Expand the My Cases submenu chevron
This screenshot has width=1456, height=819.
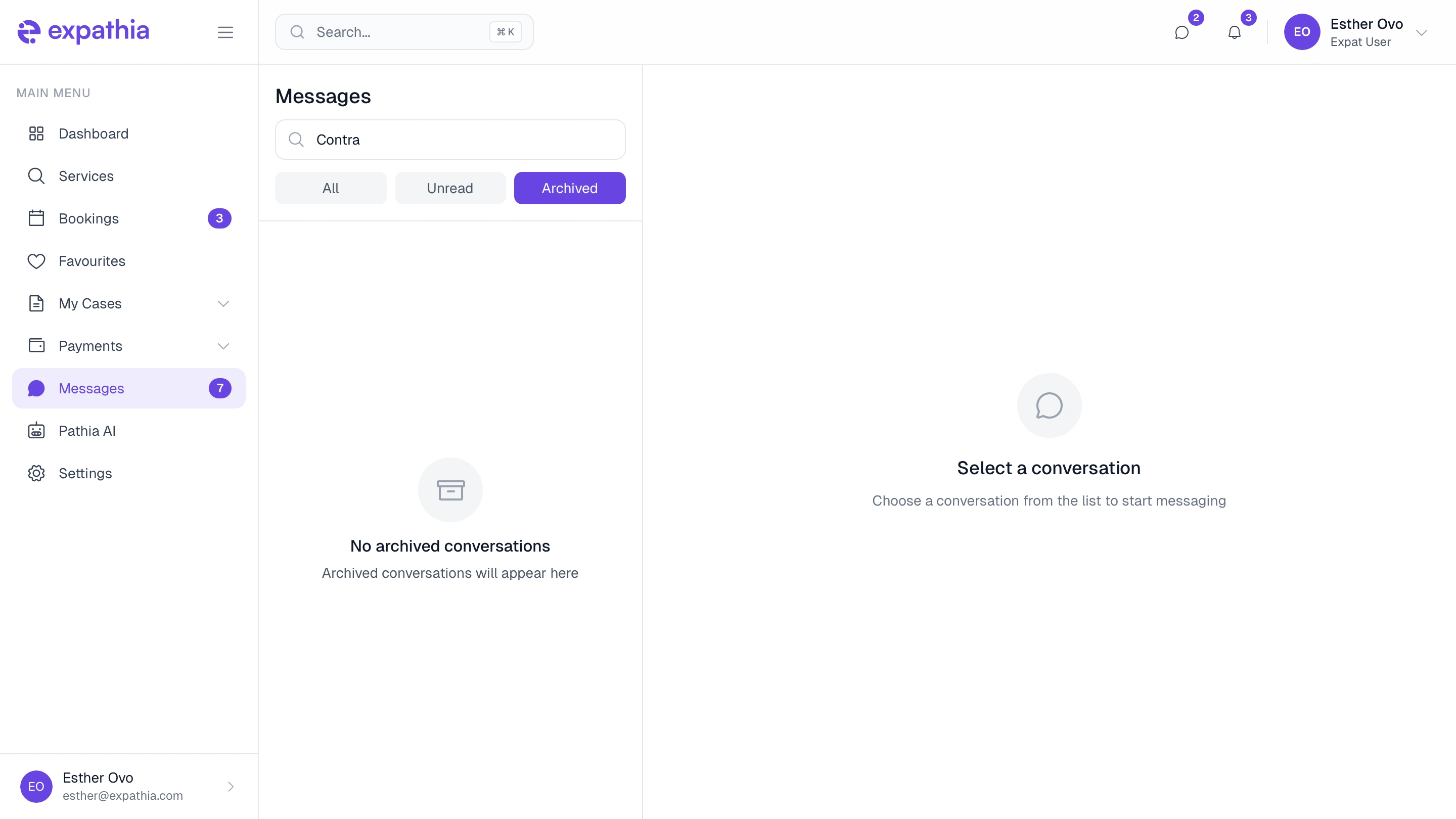(x=223, y=303)
